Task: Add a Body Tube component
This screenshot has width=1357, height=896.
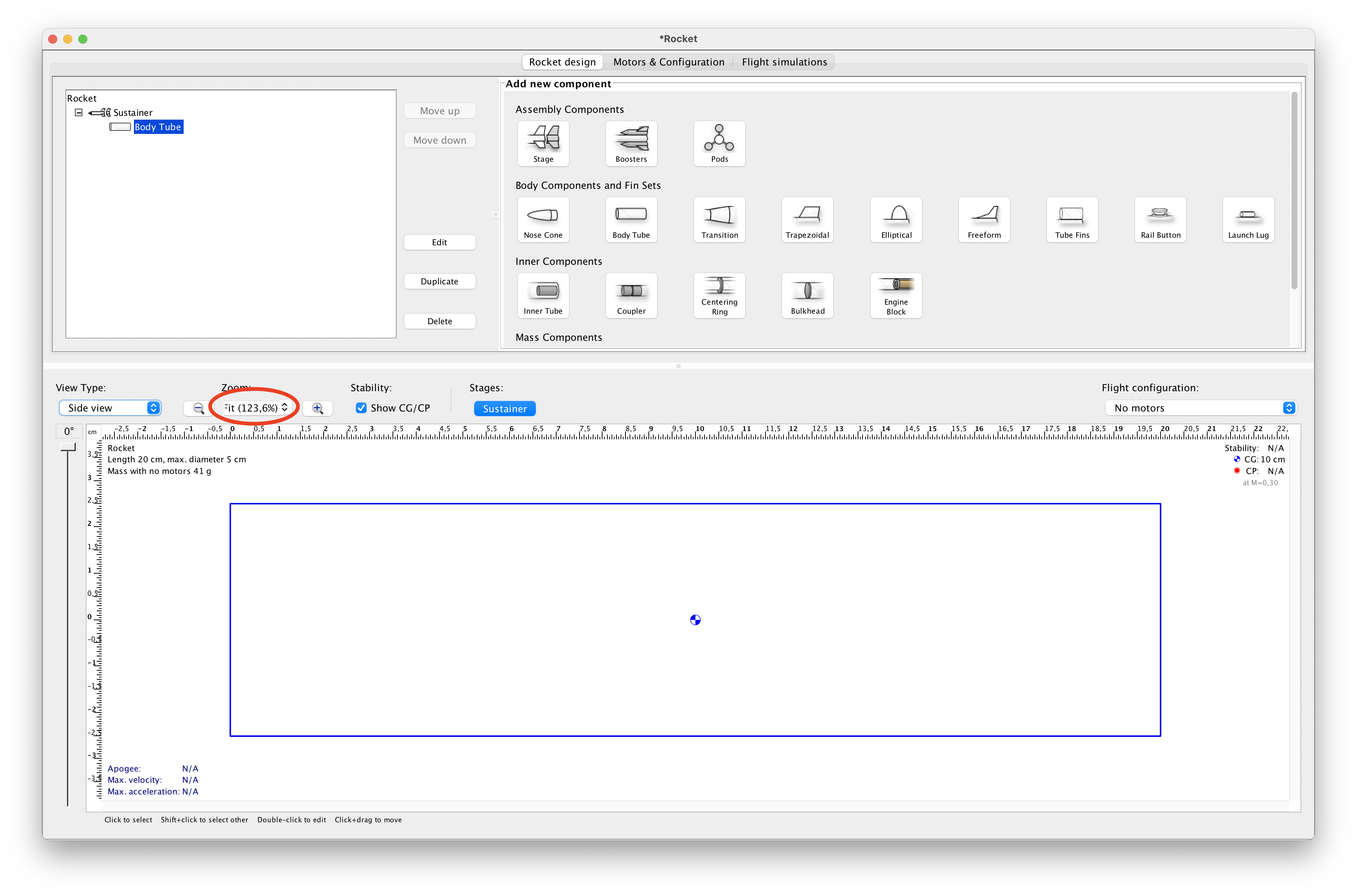Action: 630,220
